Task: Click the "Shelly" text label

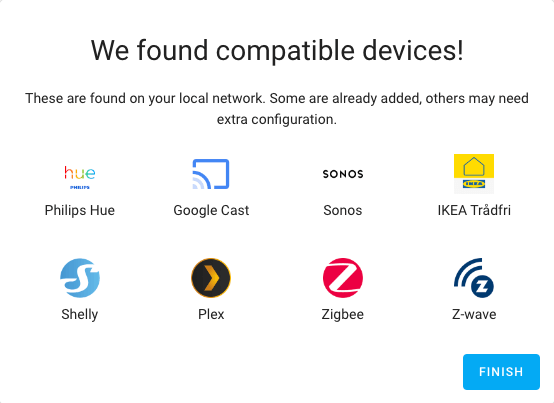Action: click(79, 314)
